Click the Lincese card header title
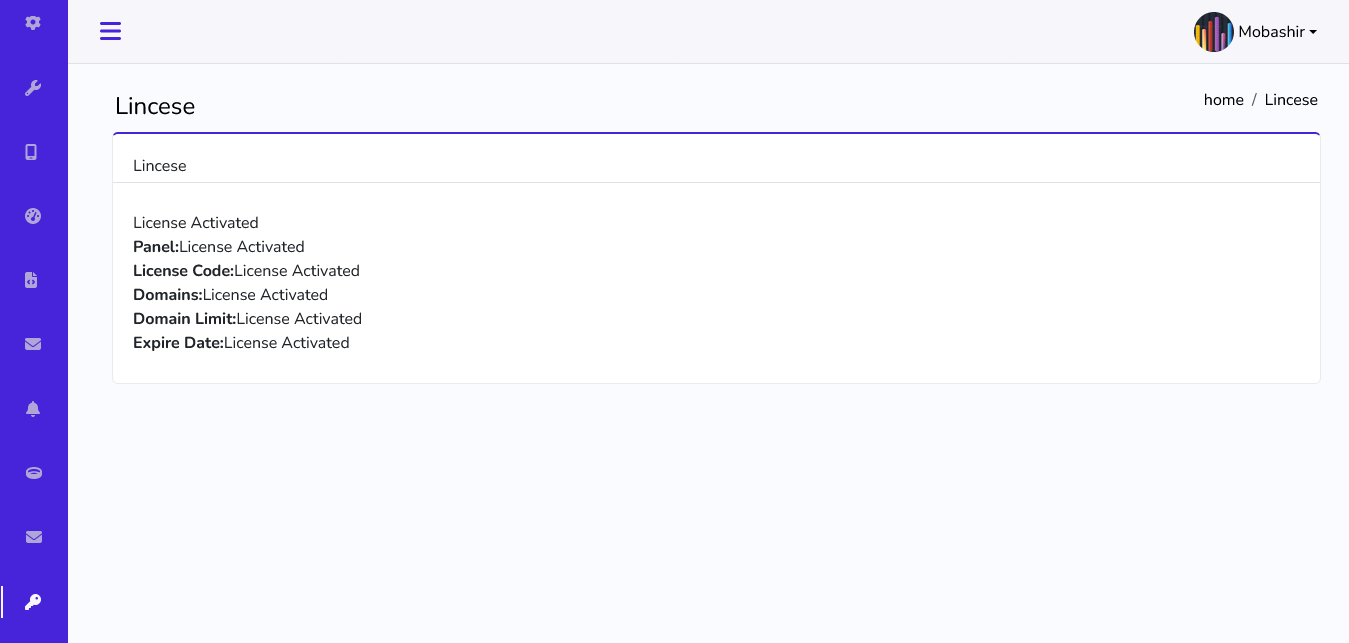This screenshot has width=1349, height=643. 160,166
